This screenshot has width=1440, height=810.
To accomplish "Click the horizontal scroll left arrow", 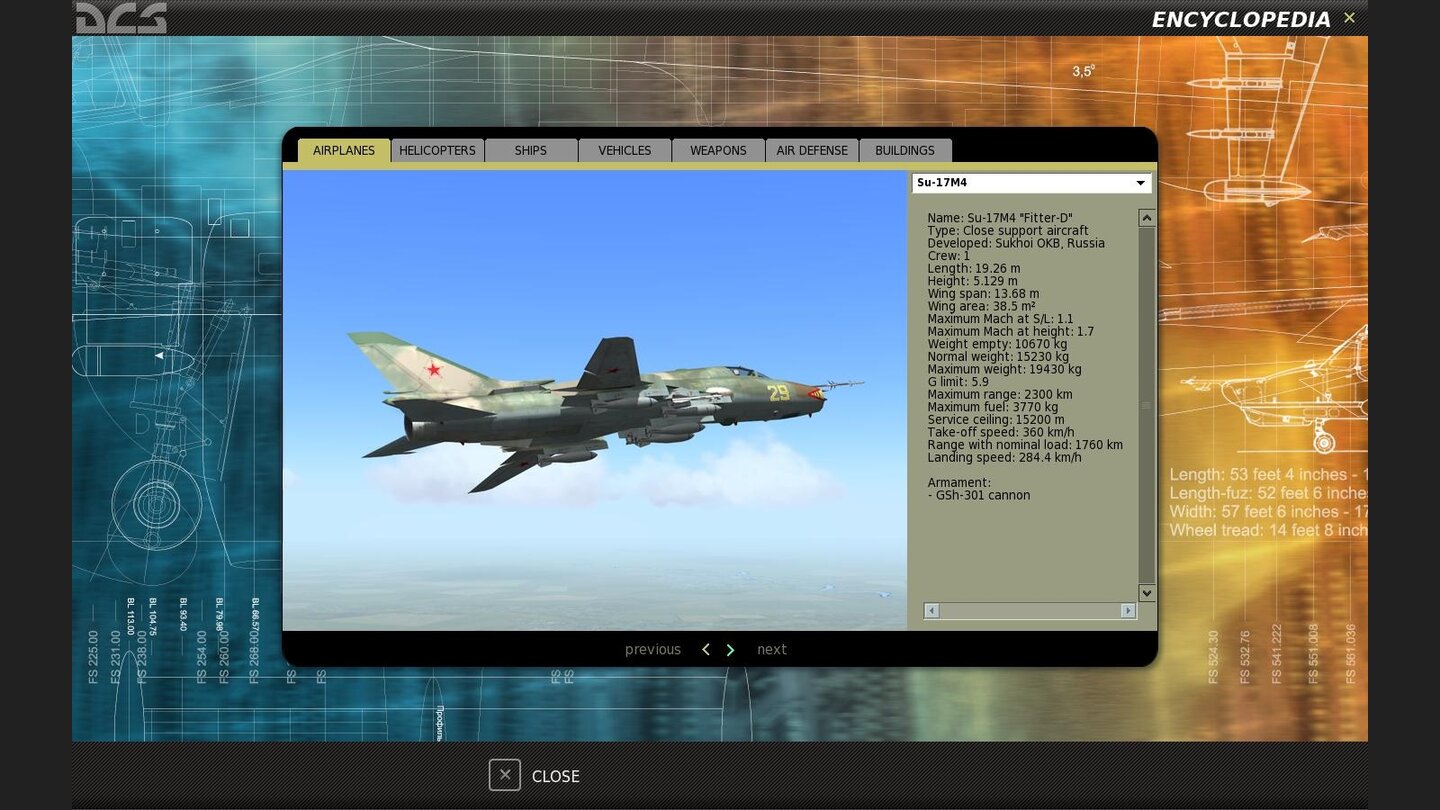I will tap(932, 610).
